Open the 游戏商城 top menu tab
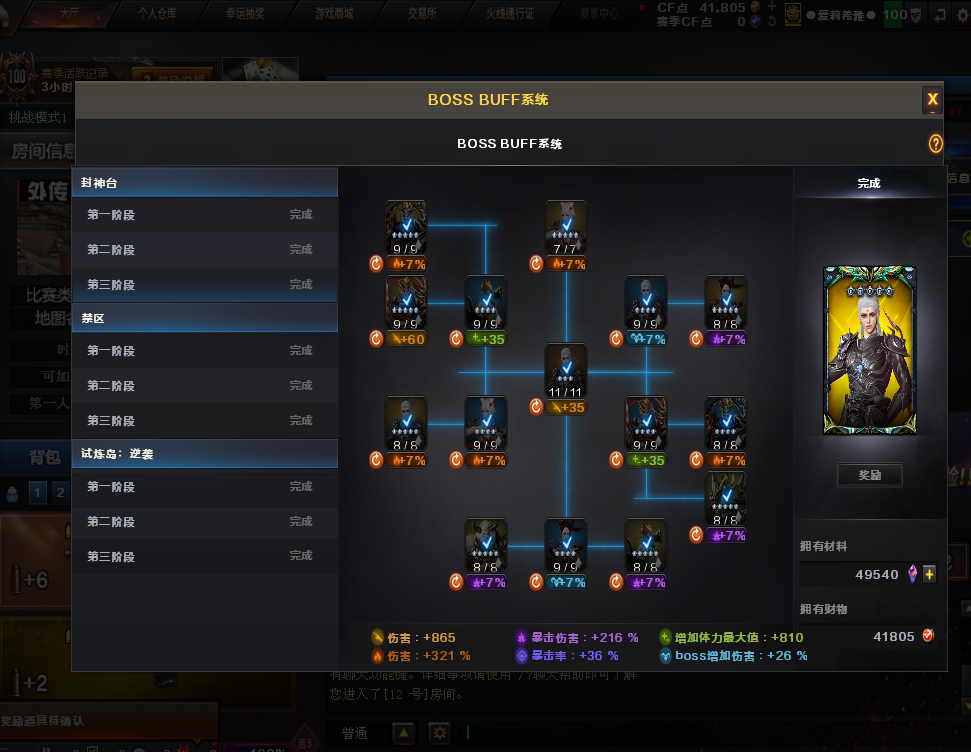The image size is (971, 752). [334, 14]
